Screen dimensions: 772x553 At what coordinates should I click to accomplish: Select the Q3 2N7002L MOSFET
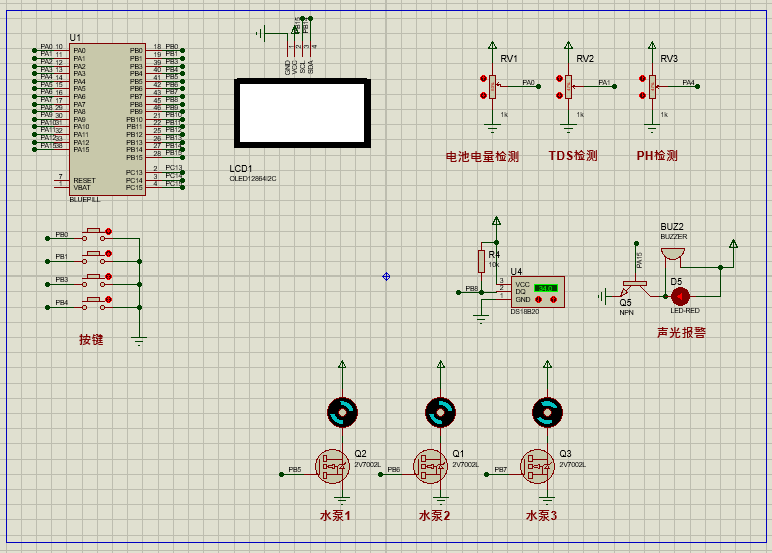point(537,466)
